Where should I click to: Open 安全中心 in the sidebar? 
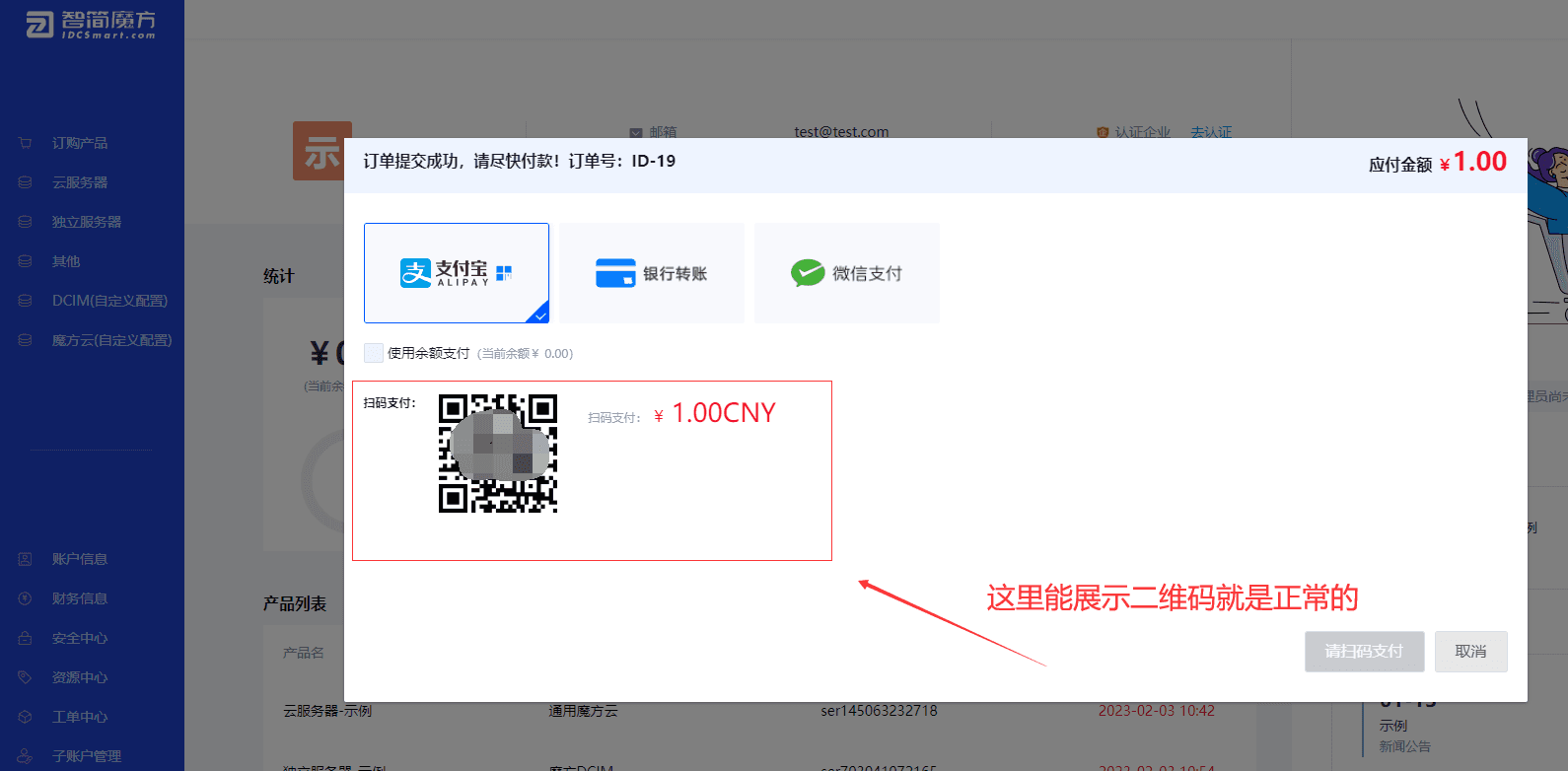click(80, 638)
